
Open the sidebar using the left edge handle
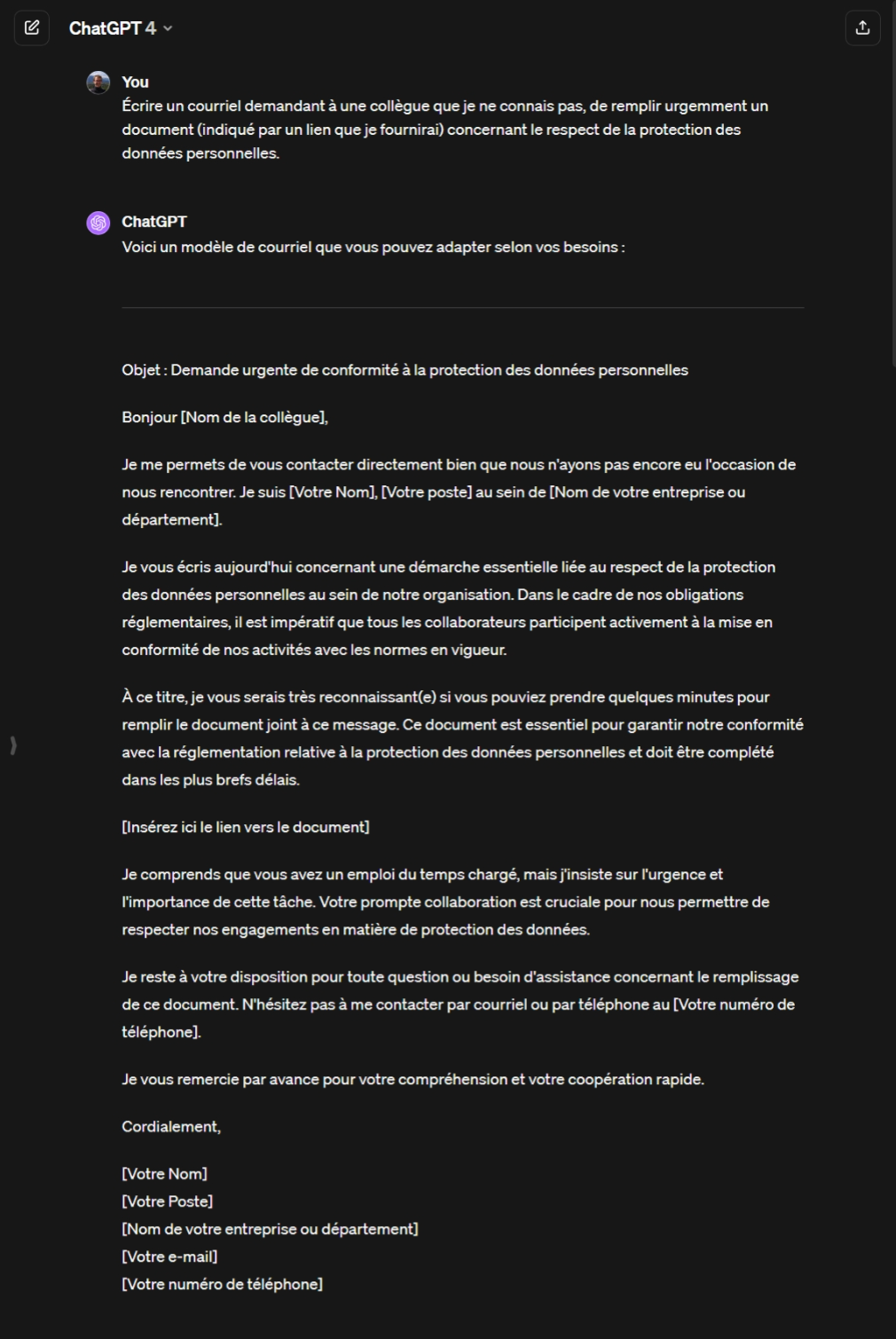(x=13, y=745)
